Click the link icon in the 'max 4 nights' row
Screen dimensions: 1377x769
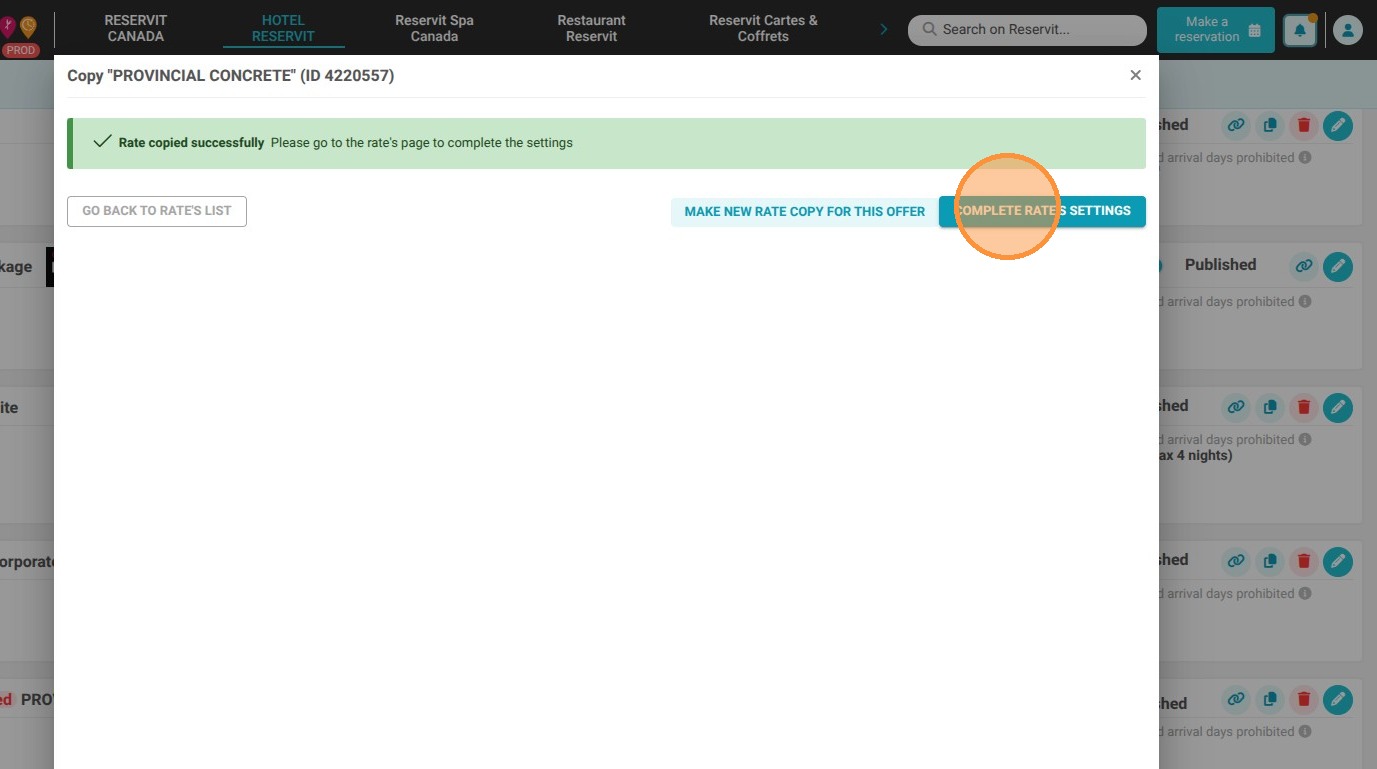pos(1237,407)
